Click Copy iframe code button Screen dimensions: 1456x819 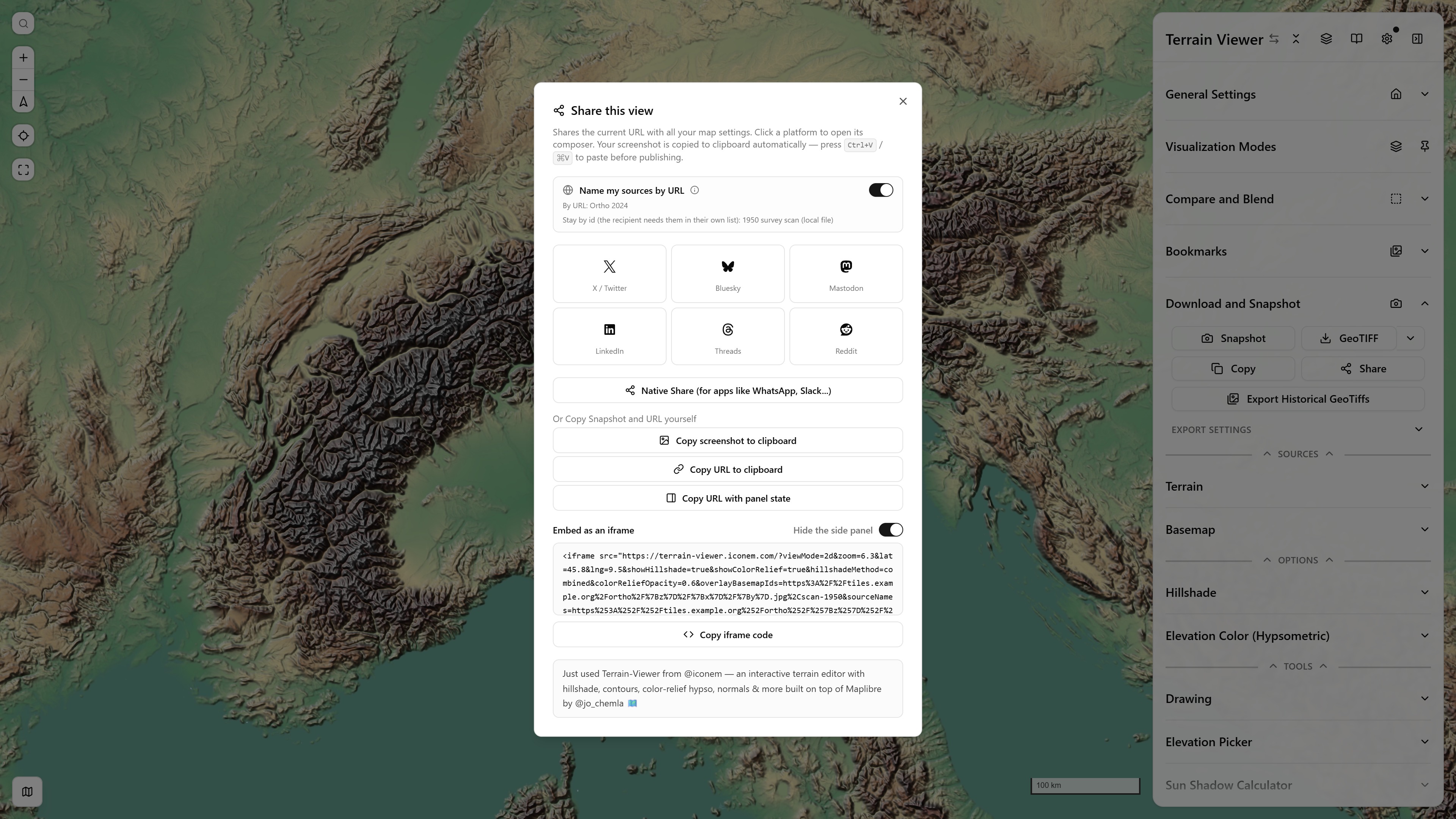(728, 635)
